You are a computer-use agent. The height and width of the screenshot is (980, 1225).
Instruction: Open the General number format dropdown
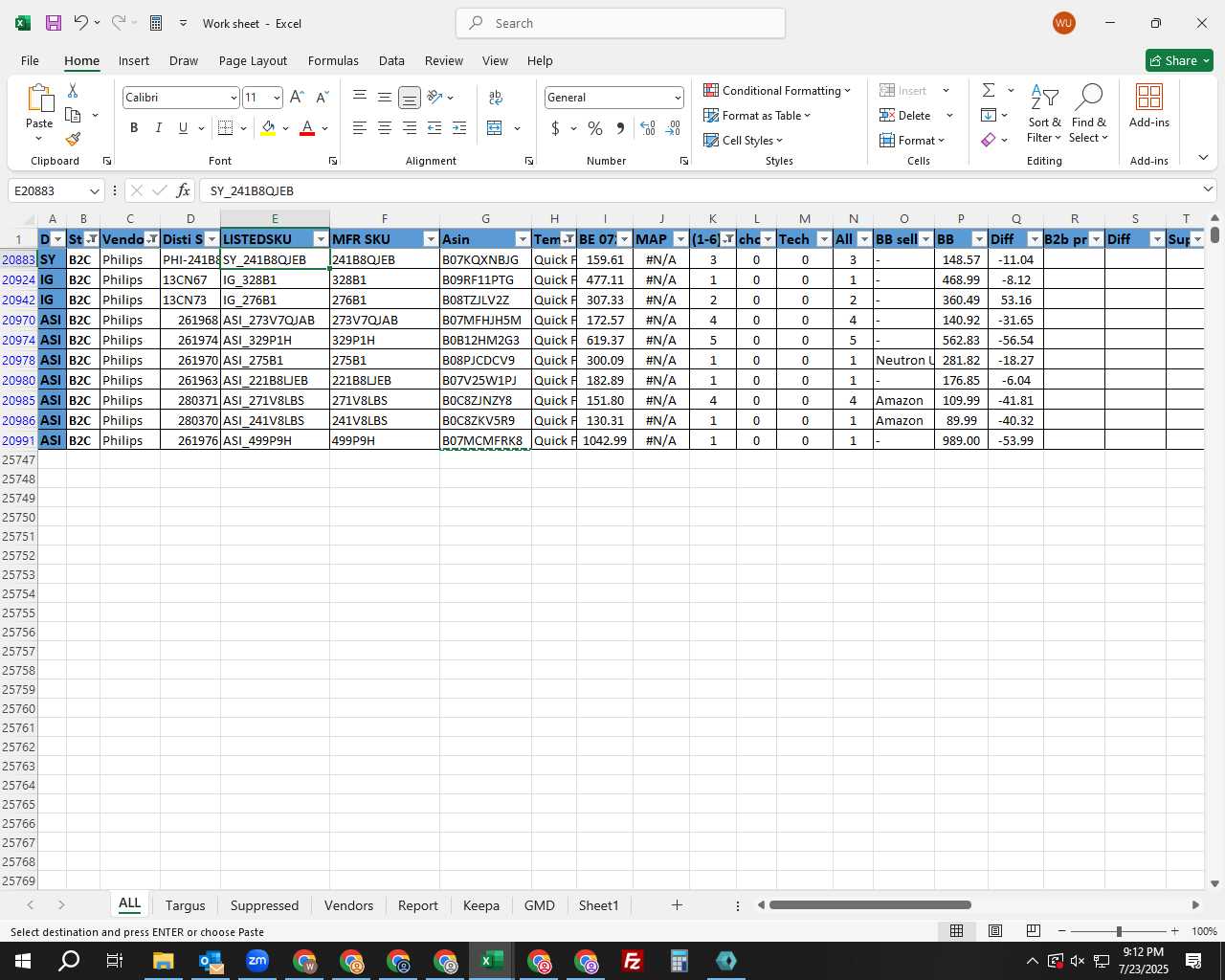coord(678,98)
